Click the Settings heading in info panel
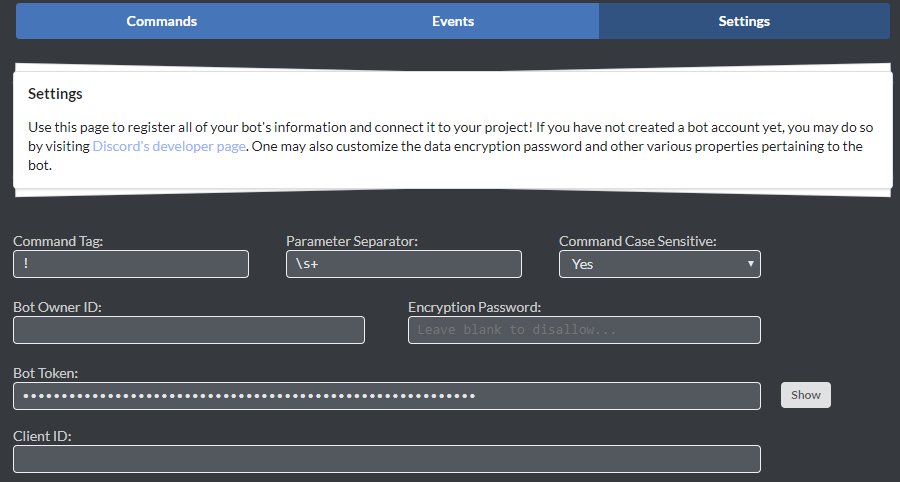The width and height of the screenshot is (900, 482). tap(55, 94)
